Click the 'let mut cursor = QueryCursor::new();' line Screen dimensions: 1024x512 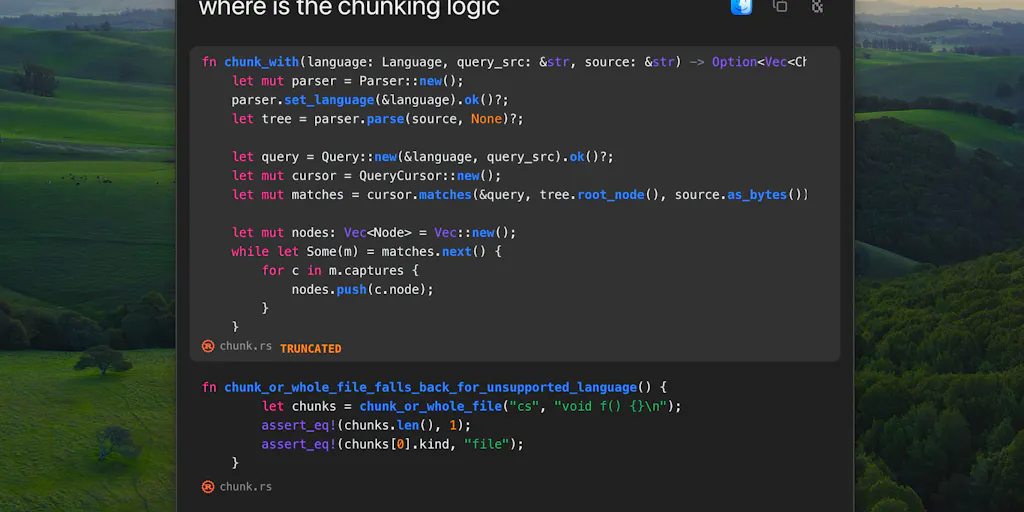[366, 176]
